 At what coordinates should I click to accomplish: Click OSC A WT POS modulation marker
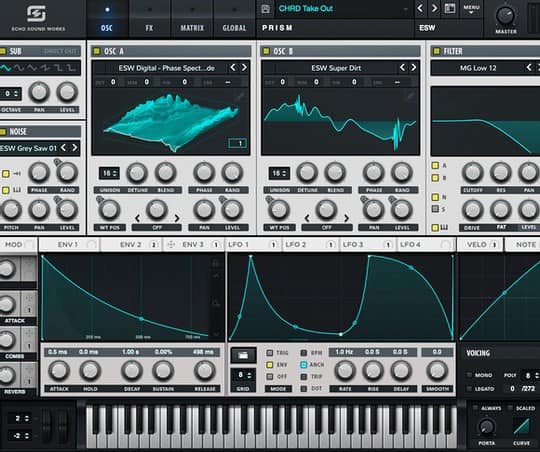click(x=100, y=200)
